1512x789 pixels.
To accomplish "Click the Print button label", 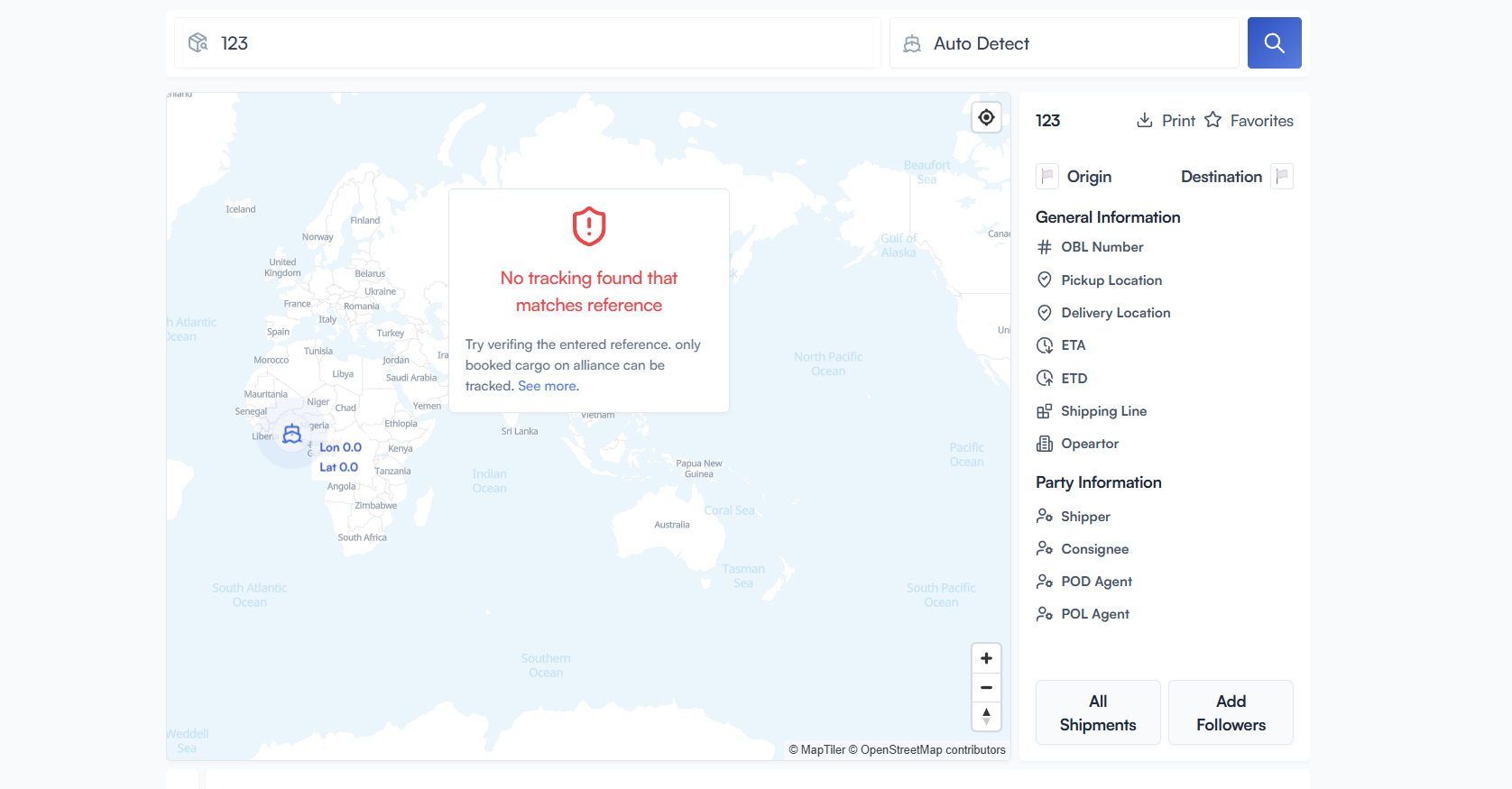I will [1178, 121].
